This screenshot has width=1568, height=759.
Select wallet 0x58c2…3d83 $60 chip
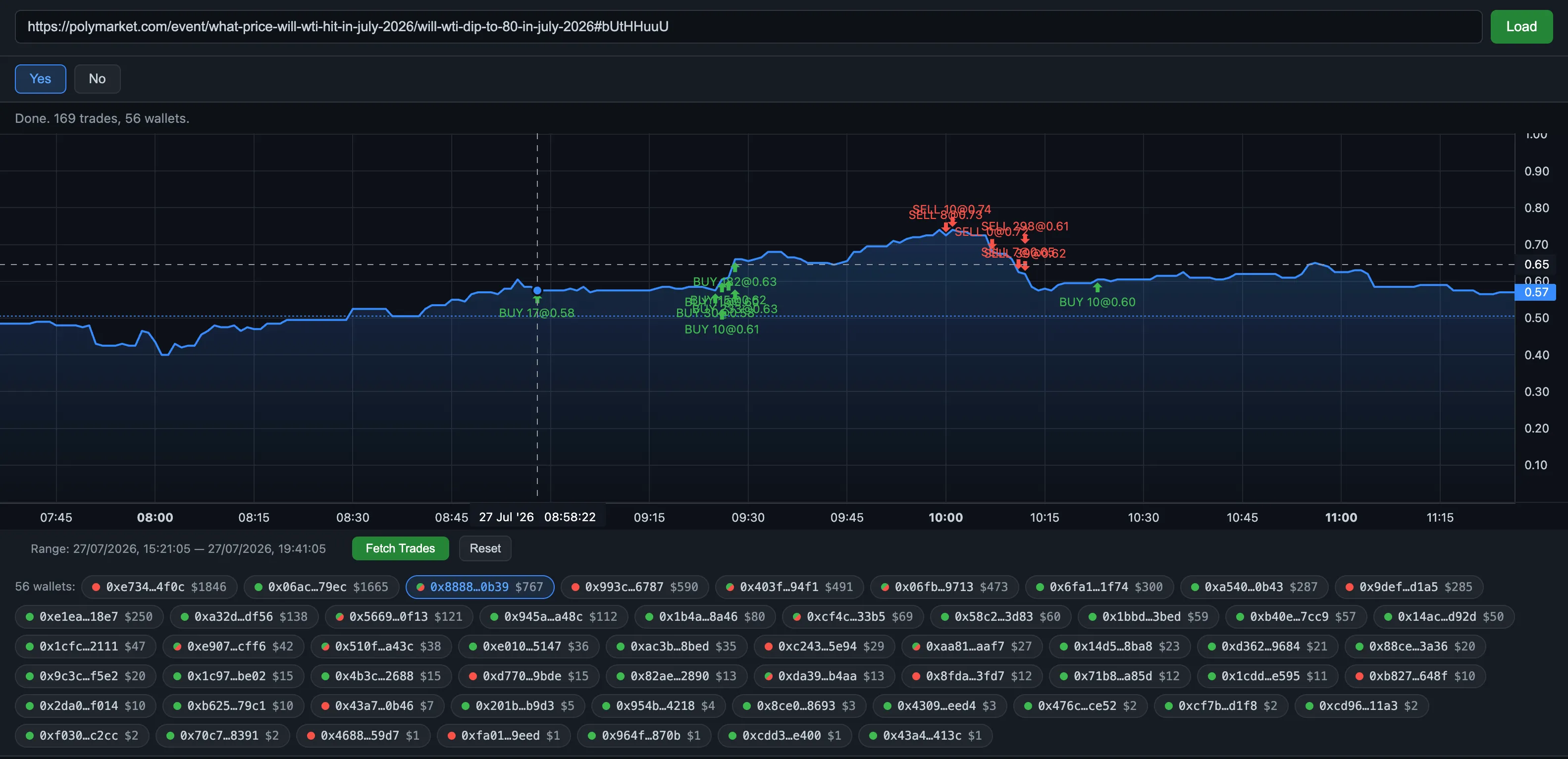pyautogui.click(x=1001, y=617)
